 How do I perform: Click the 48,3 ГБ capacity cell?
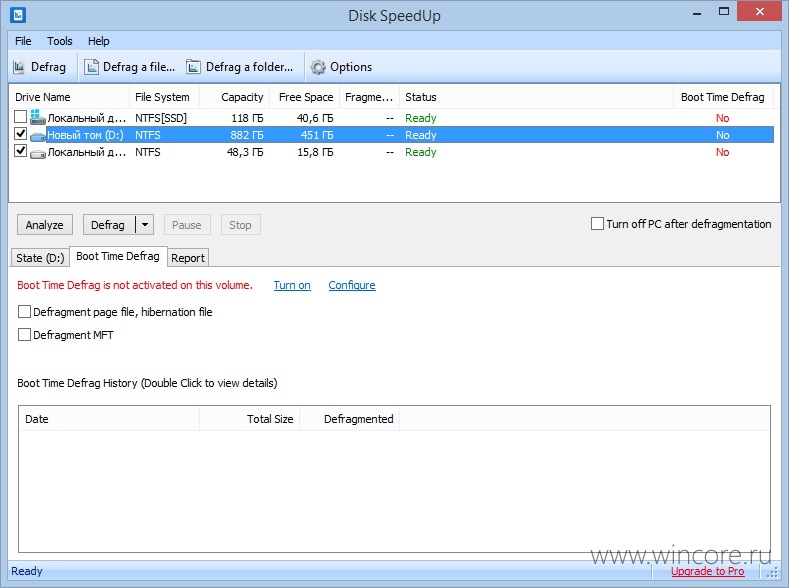pos(245,152)
